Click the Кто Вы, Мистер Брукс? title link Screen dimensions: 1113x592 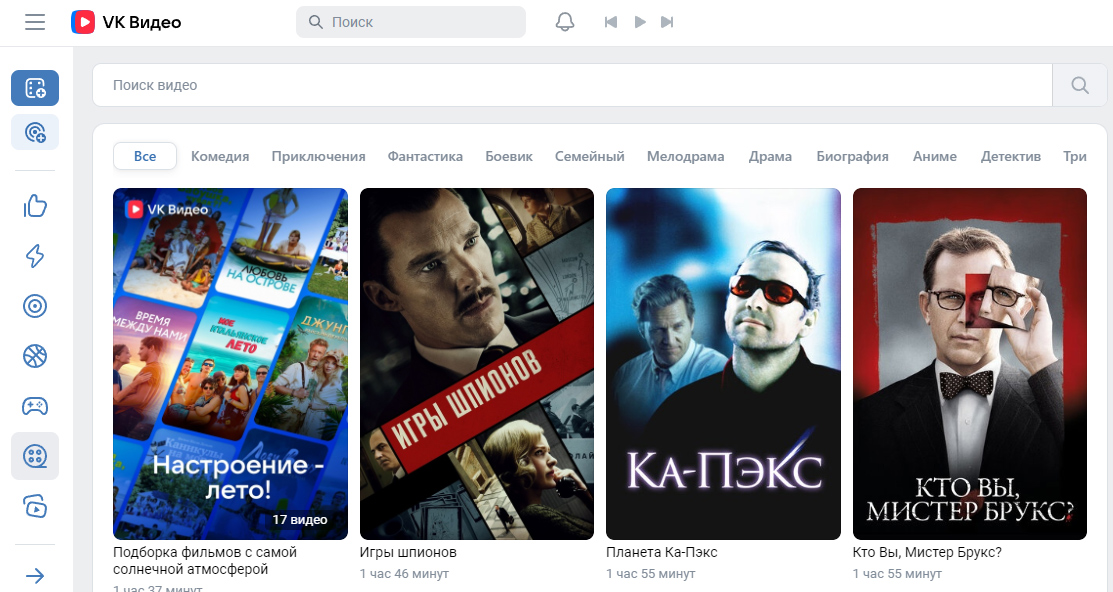click(927, 552)
